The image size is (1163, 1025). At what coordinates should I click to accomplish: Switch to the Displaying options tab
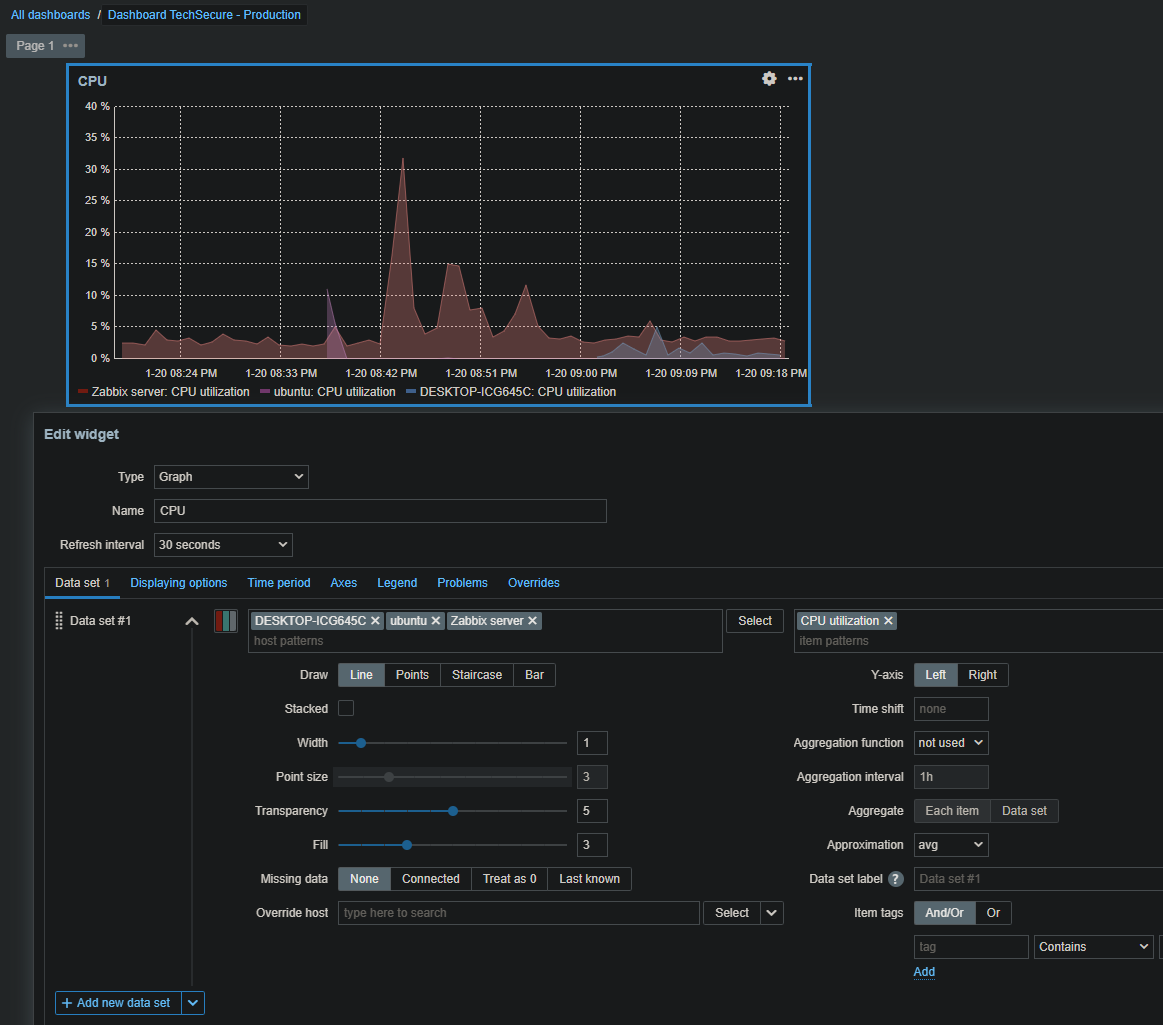click(179, 583)
